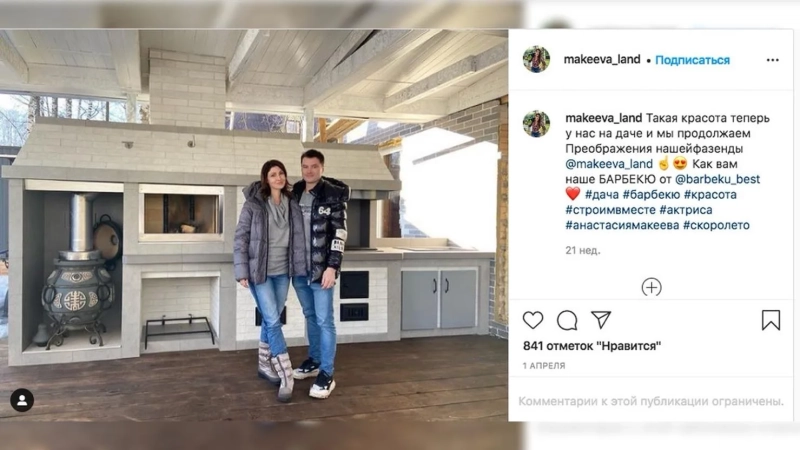Browse the #дача hashtag
The image size is (800, 450).
[602, 194]
